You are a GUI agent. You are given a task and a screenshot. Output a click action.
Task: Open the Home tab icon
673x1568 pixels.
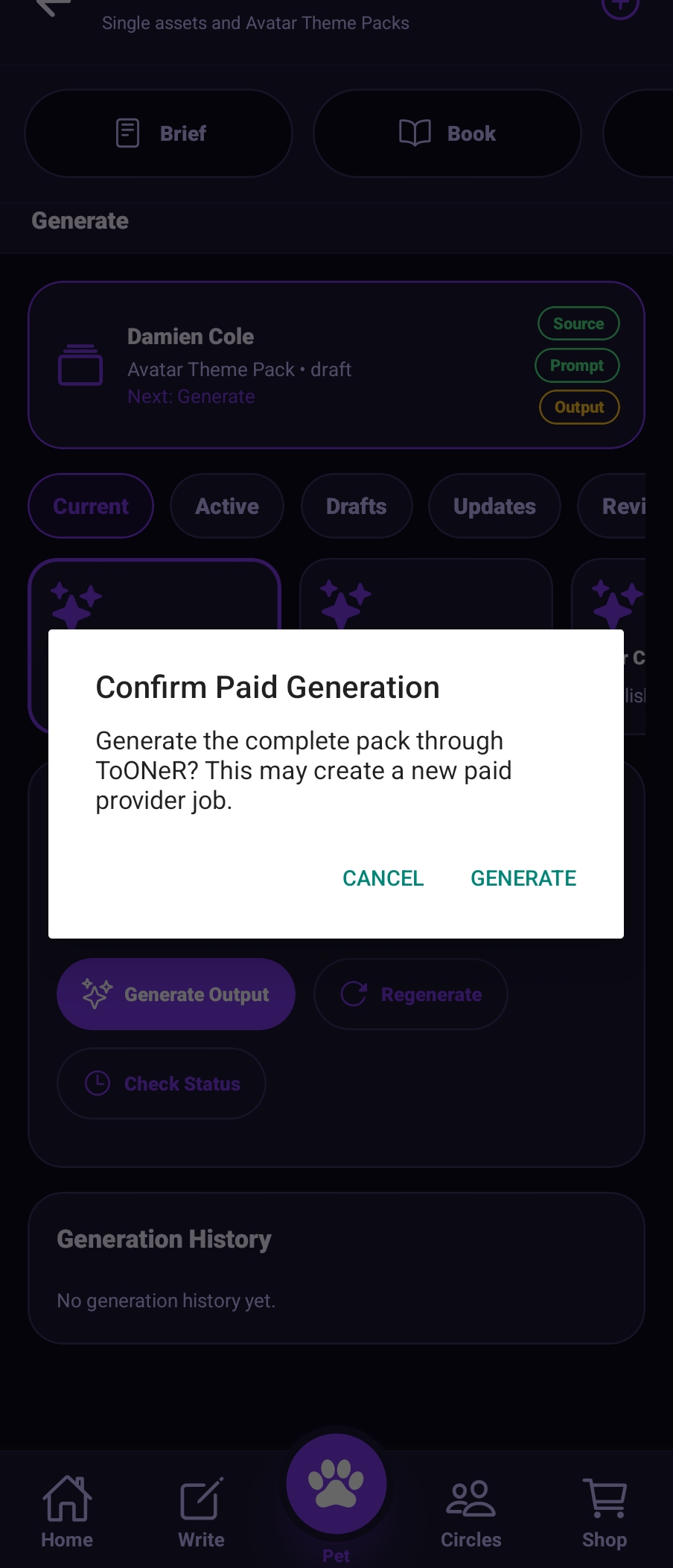[x=67, y=1498]
